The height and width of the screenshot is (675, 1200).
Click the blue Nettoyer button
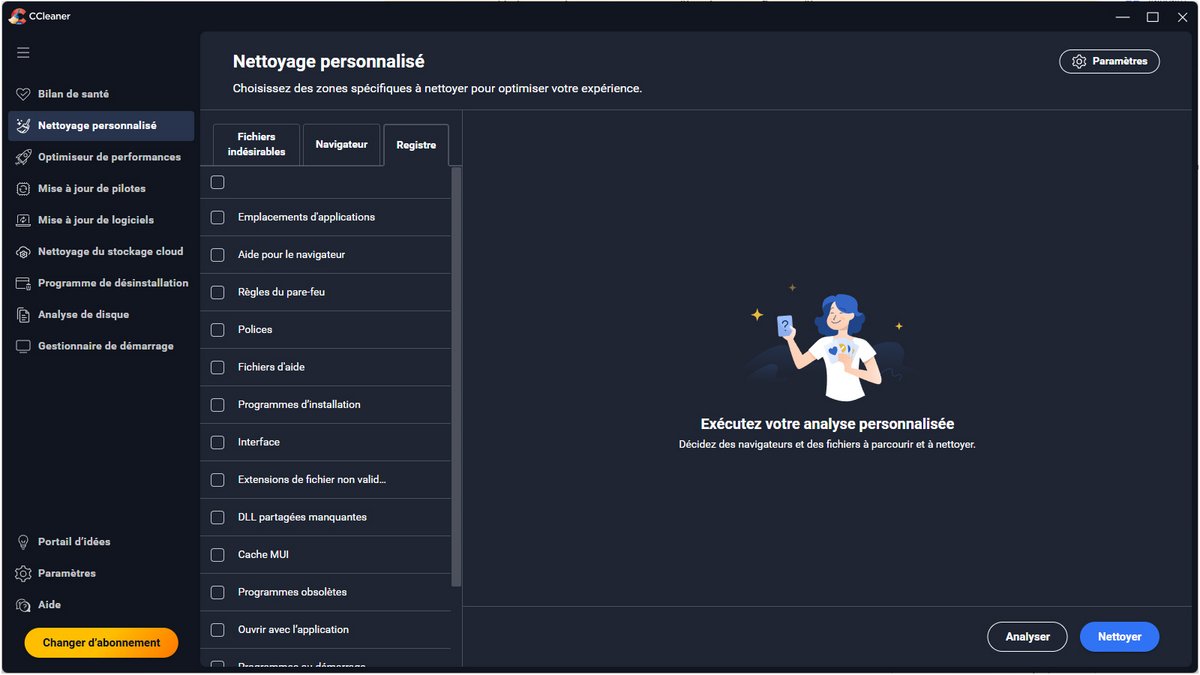1119,637
